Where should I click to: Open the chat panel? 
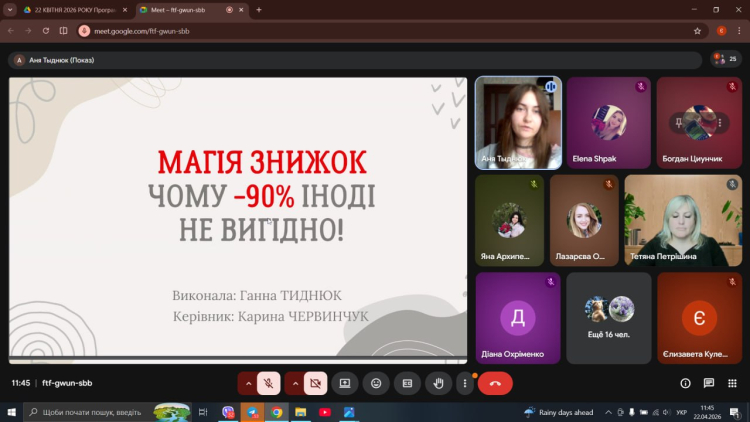click(x=708, y=383)
